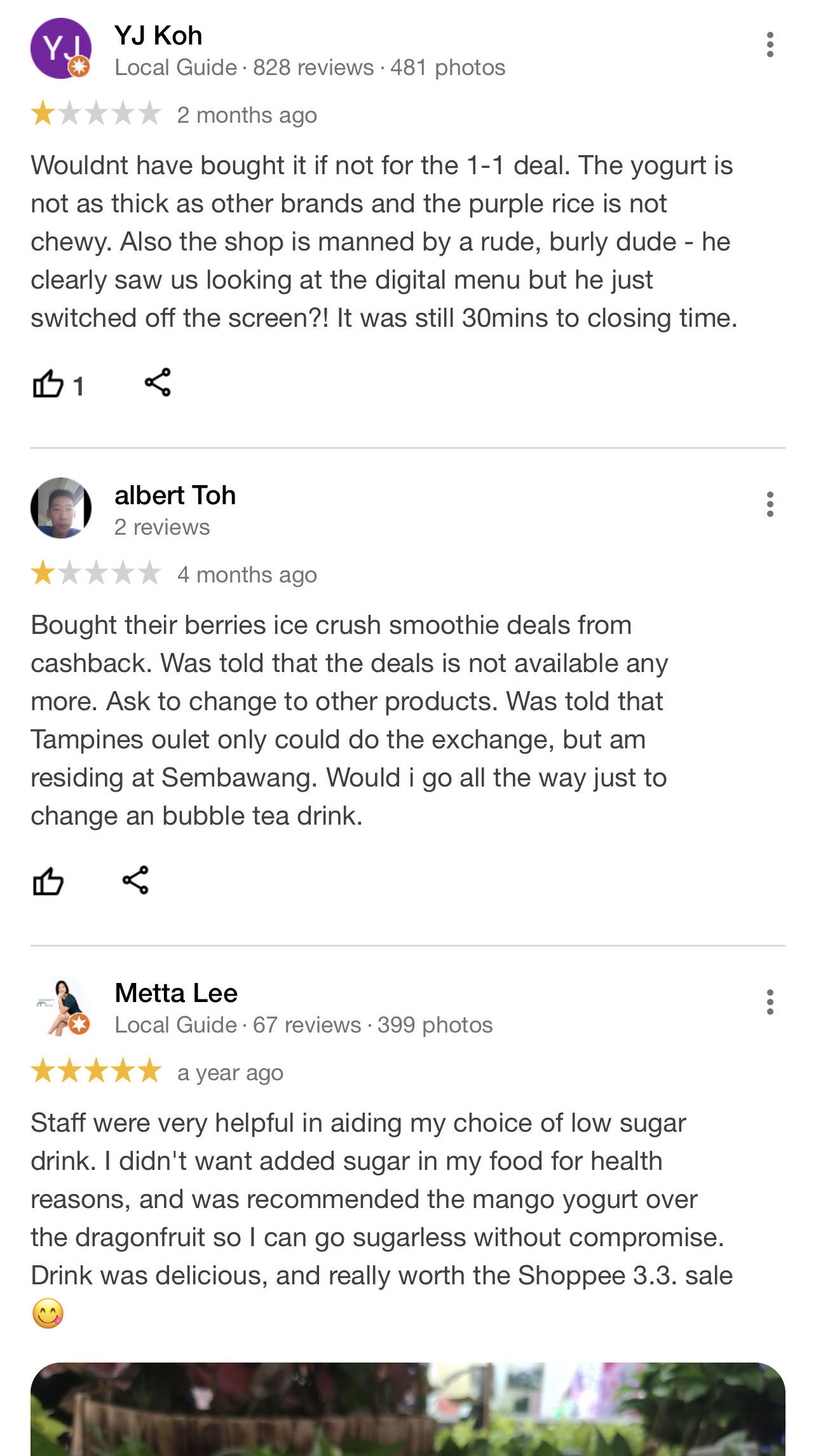Share albert Toh's review
816x1456 pixels.
click(135, 881)
